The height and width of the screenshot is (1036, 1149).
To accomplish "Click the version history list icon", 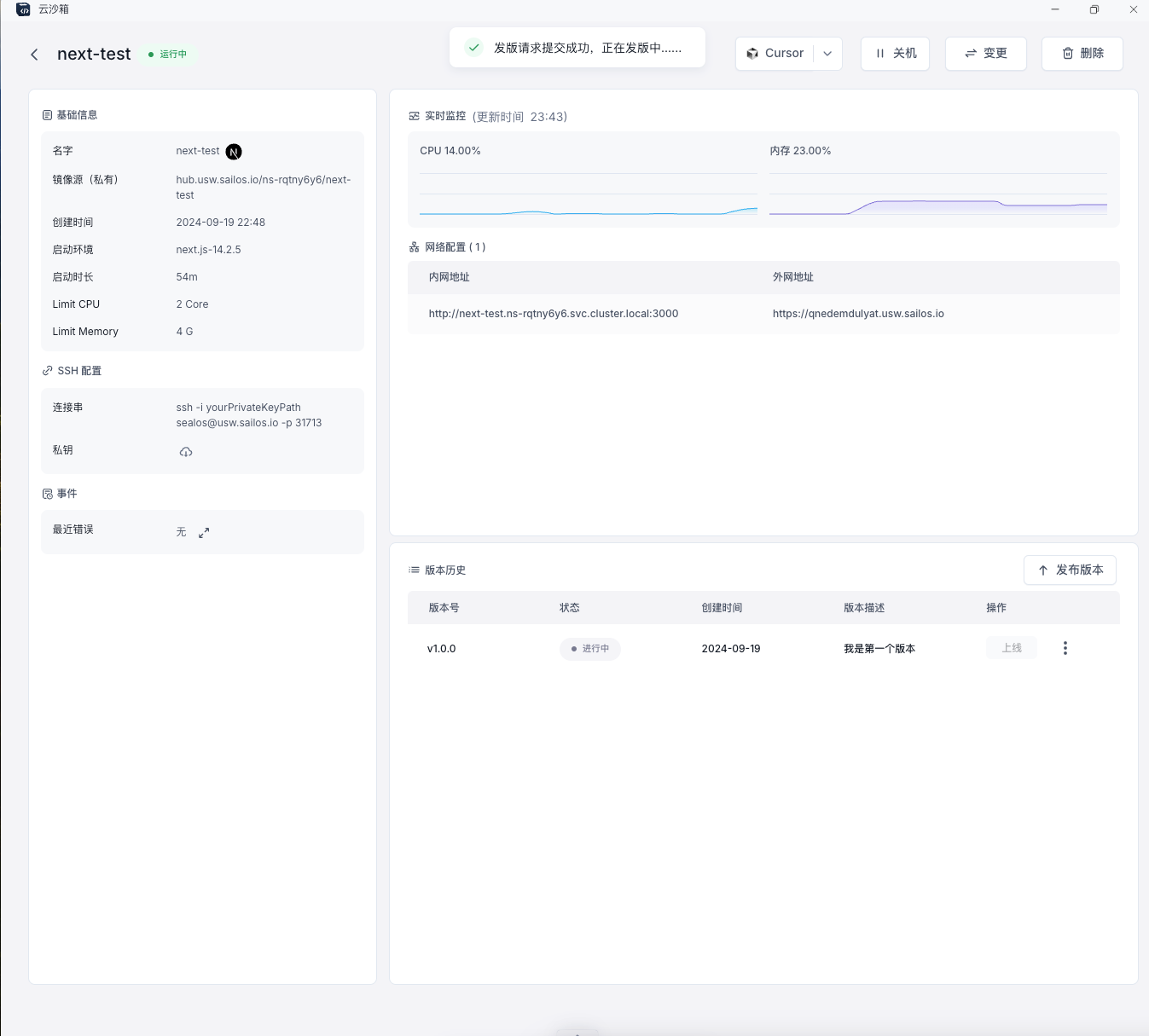I will (x=414, y=570).
